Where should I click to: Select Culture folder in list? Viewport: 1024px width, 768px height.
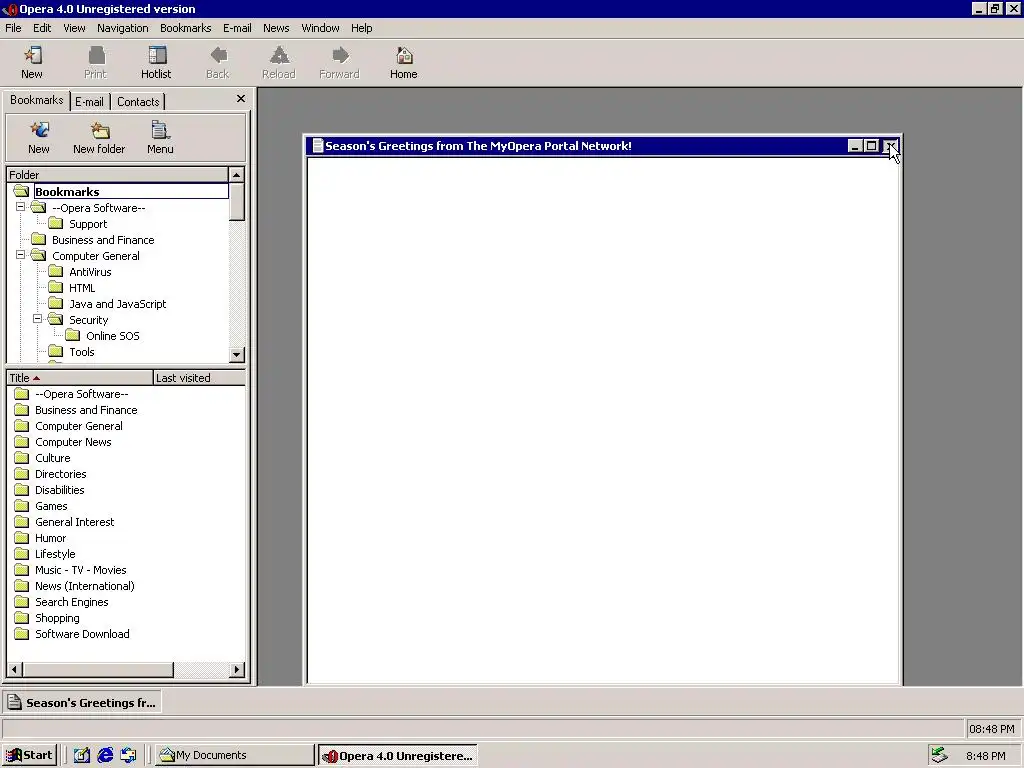point(53,458)
